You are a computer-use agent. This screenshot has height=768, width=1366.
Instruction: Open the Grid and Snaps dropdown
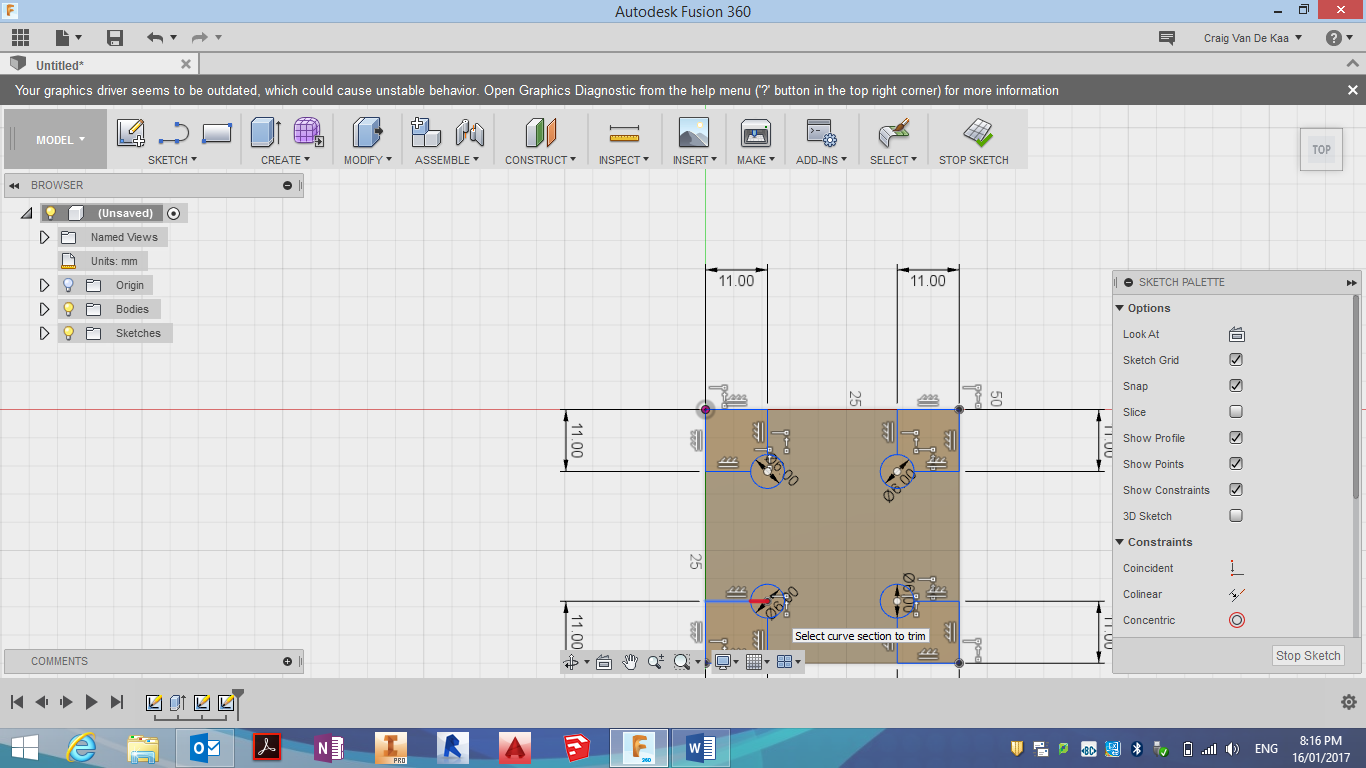pos(759,662)
